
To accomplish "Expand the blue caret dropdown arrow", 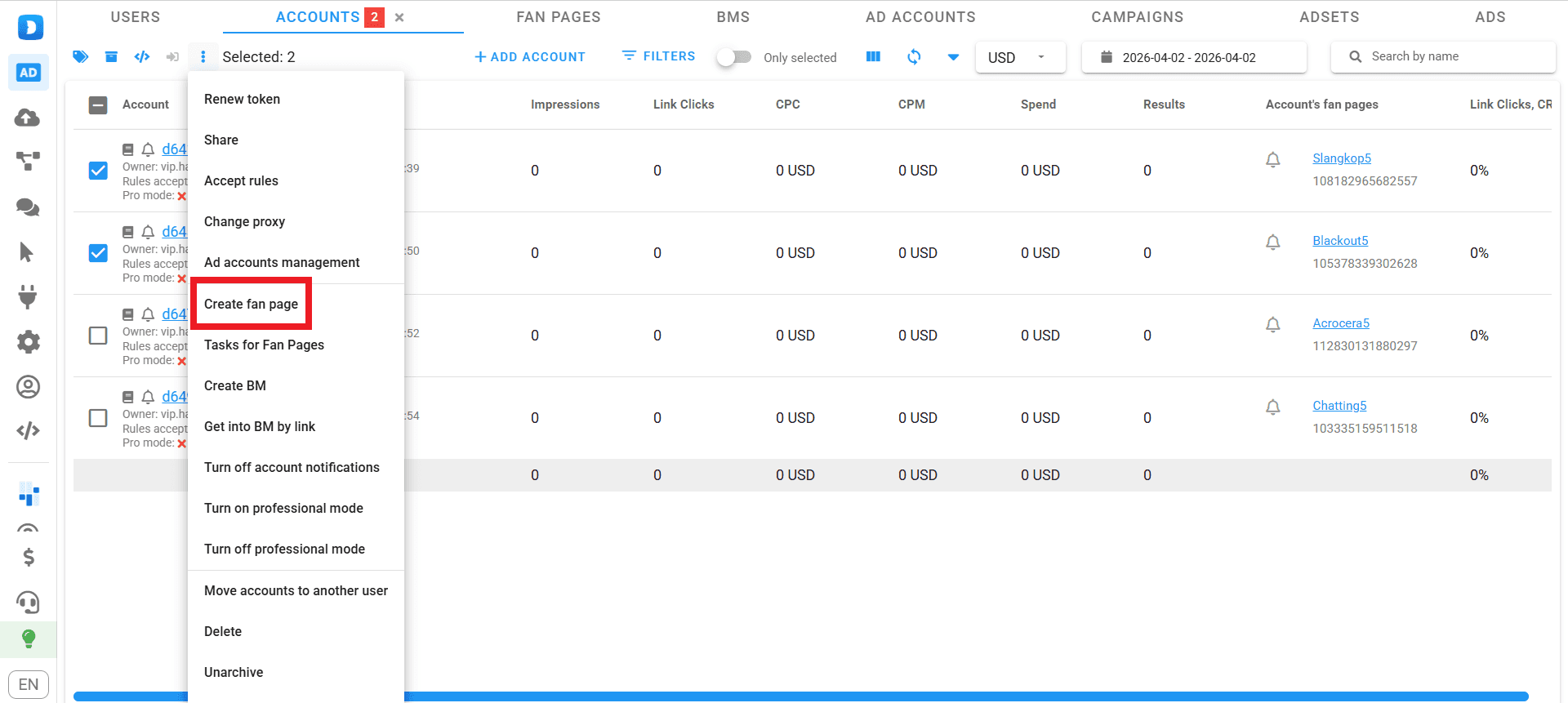I will [x=953, y=57].
